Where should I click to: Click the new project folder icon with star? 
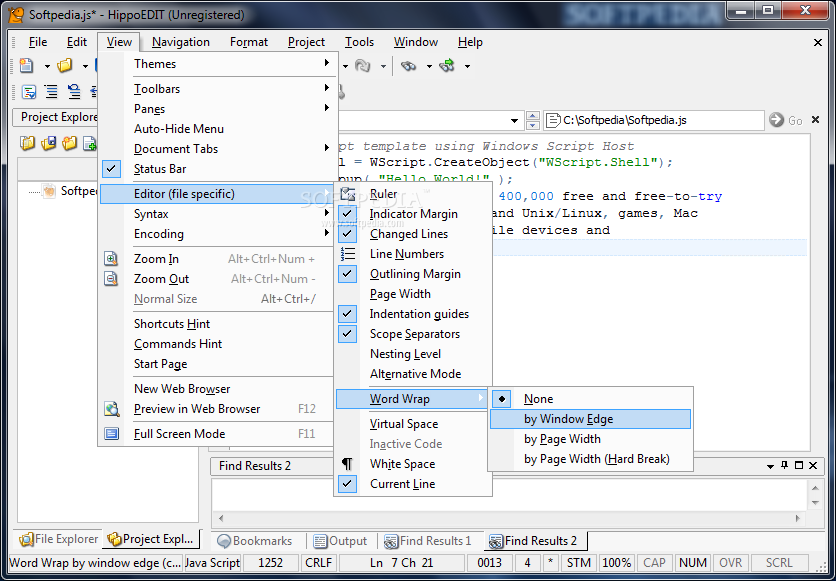pyautogui.click(x=69, y=143)
